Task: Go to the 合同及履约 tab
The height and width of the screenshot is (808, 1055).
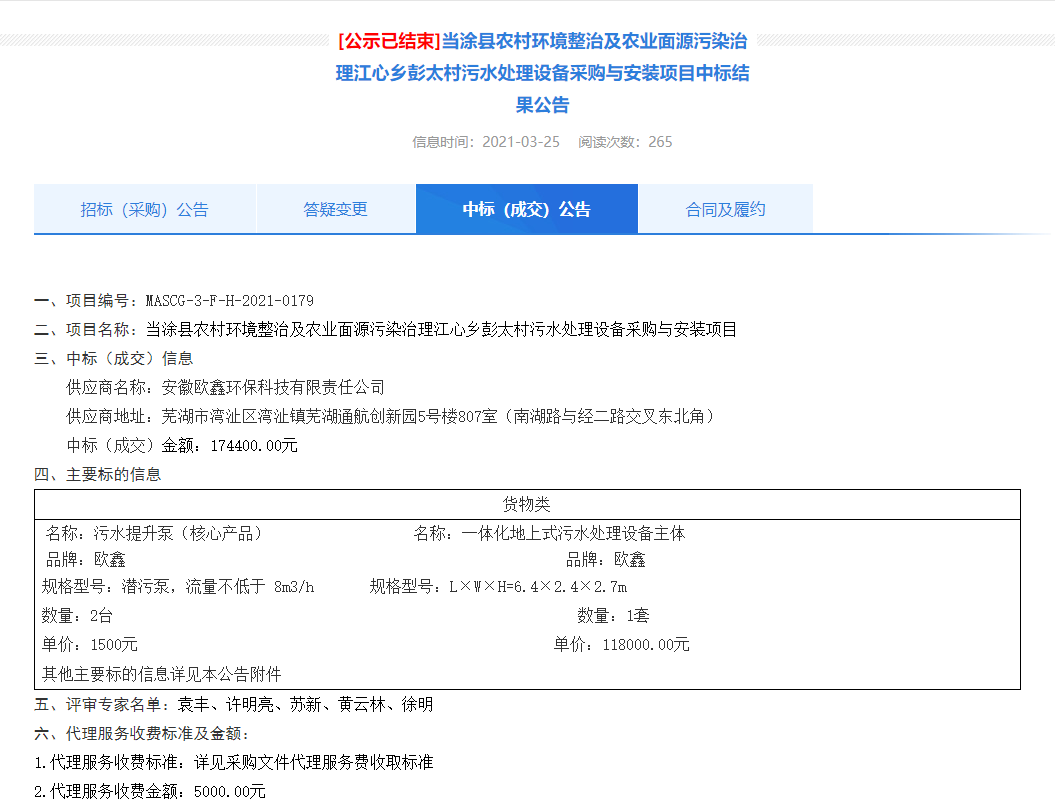Action: (x=725, y=210)
